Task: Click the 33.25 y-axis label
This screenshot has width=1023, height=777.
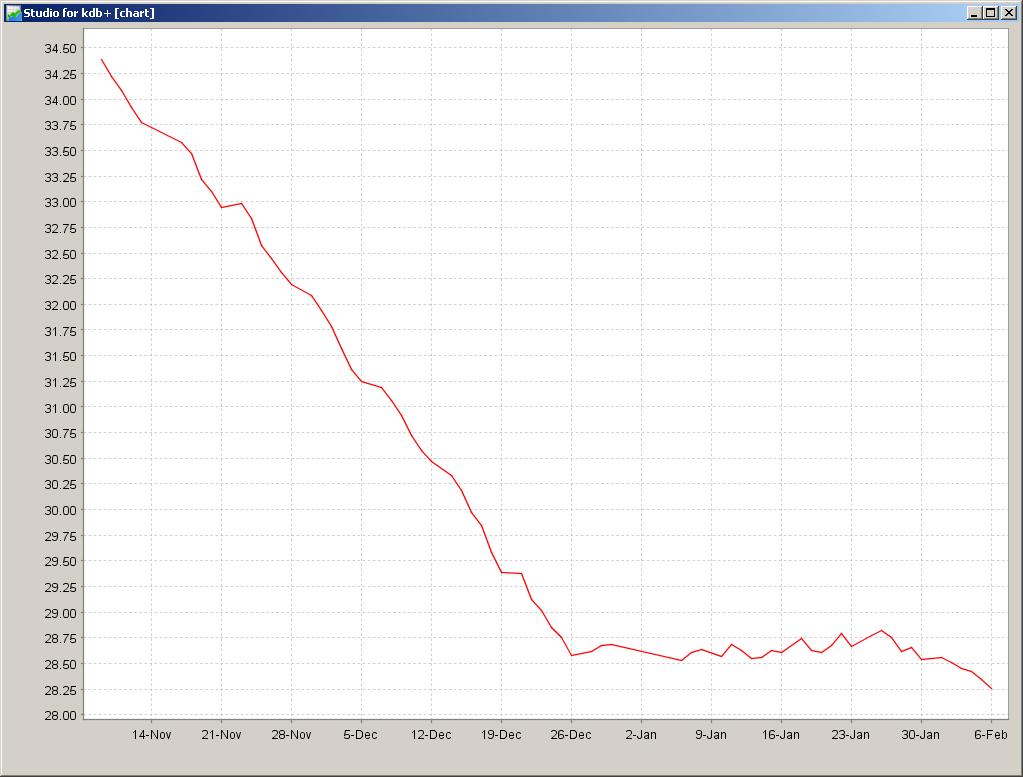Action: pos(60,177)
